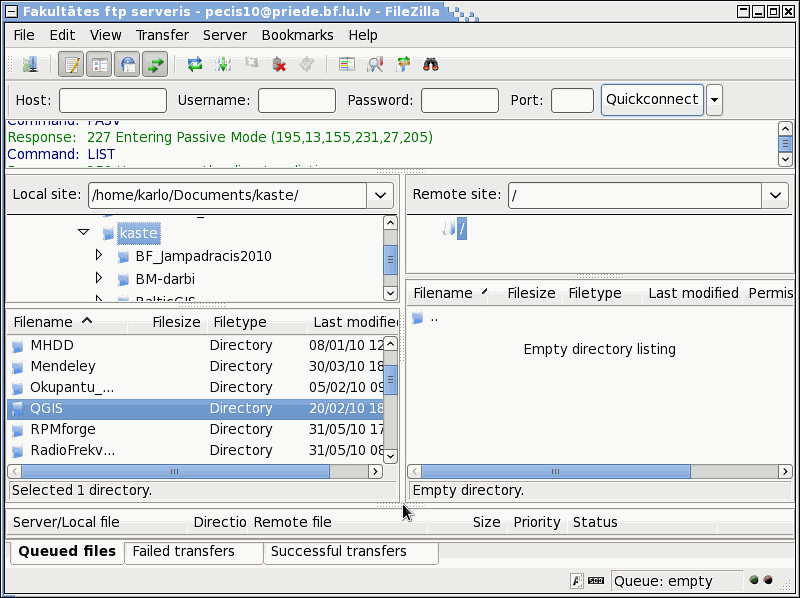This screenshot has width=800, height=598.
Task: Select the Okupantu_... directory row
Action: pyautogui.click(x=195, y=387)
